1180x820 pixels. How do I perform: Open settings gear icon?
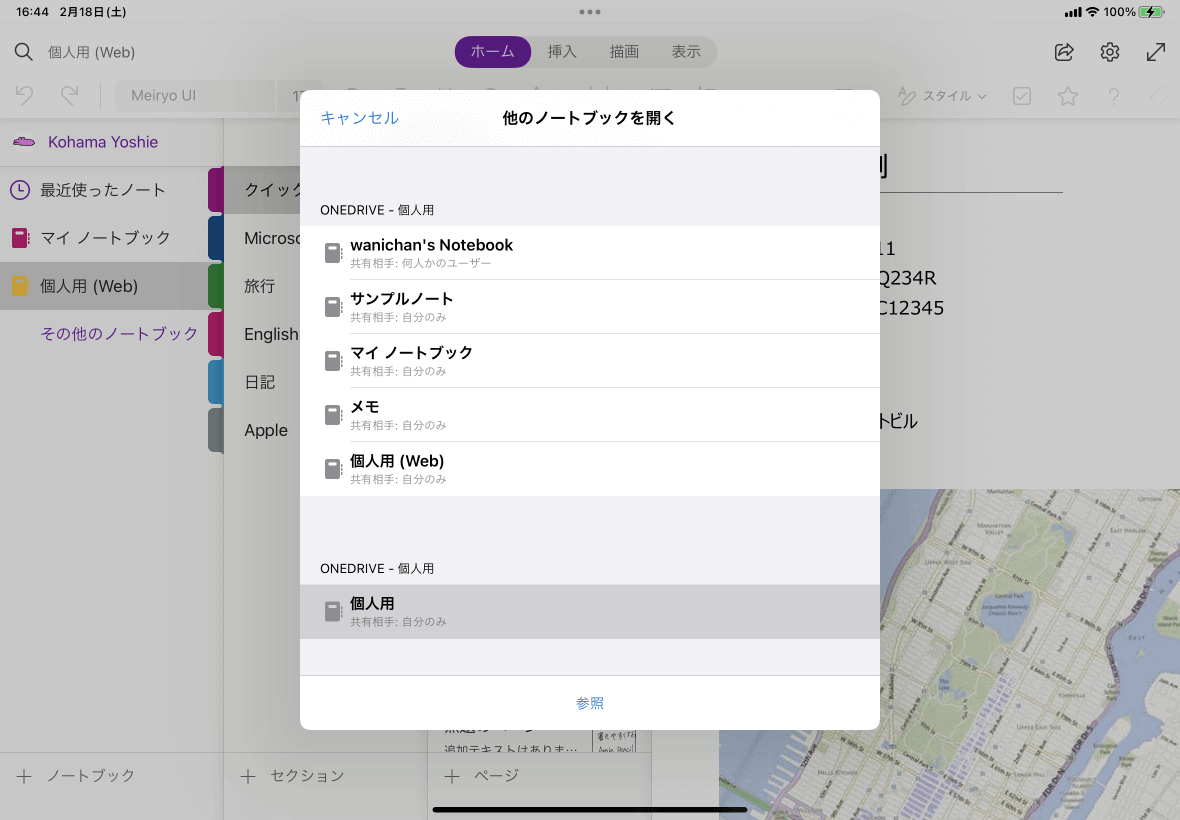click(x=1109, y=52)
